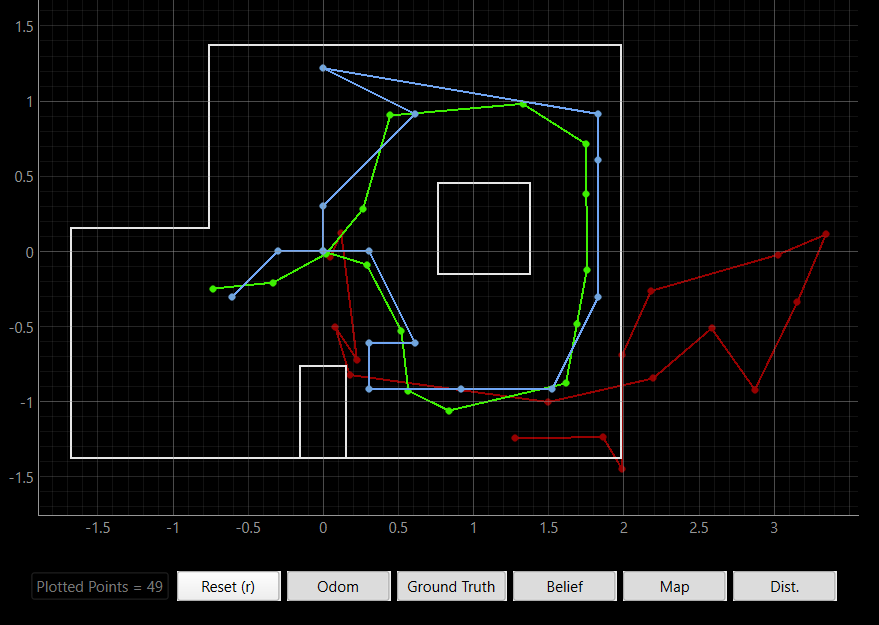Screen dimensions: 879x625
Task: Toggle the Odom trajectory button
Action: click(x=338, y=586)
